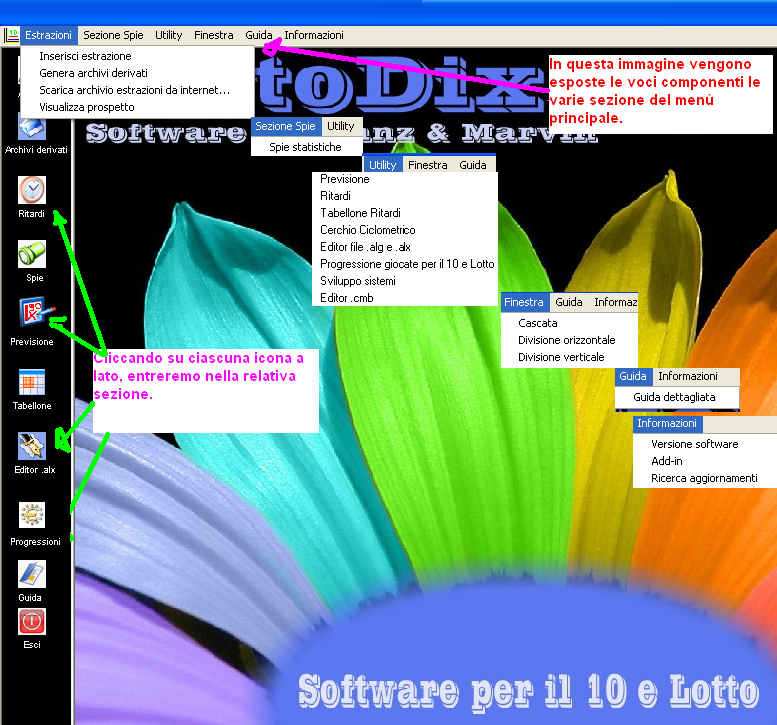The image size is (777, 725).
Task: Select Scarica archivio estrazioni da internet
Action: point(134,90)
